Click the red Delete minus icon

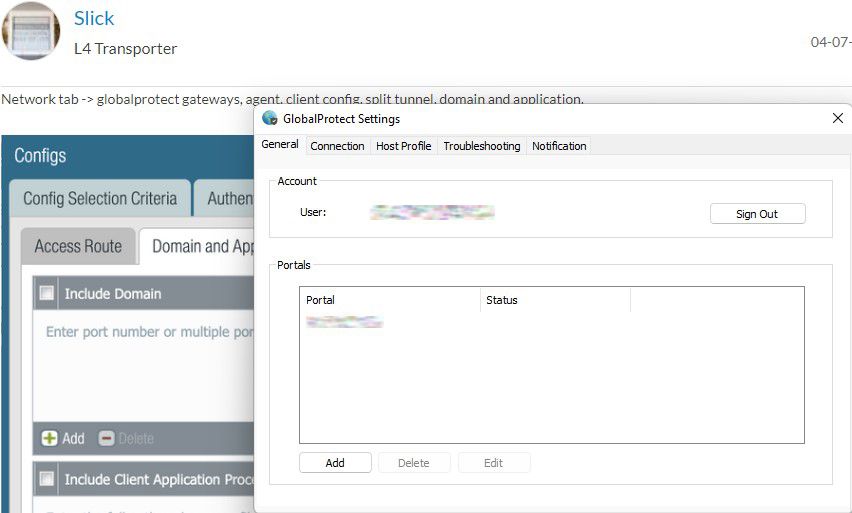[x=107, y=438]
